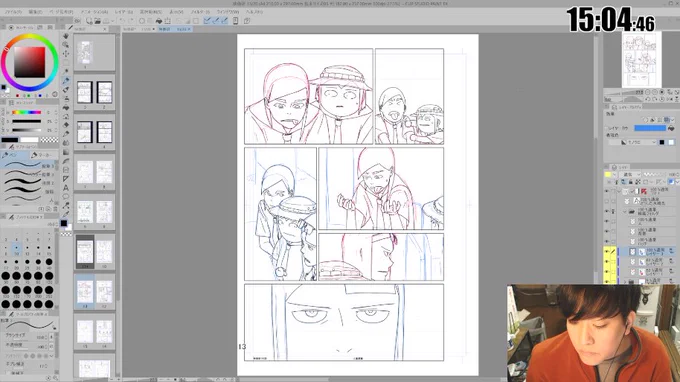Screen dimensions: 680x382
Task: Open the Edit menu
Action: tap(36, 12)
